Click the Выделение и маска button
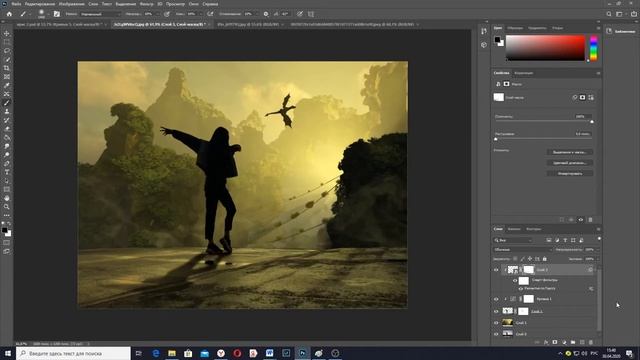 [569, 152]
